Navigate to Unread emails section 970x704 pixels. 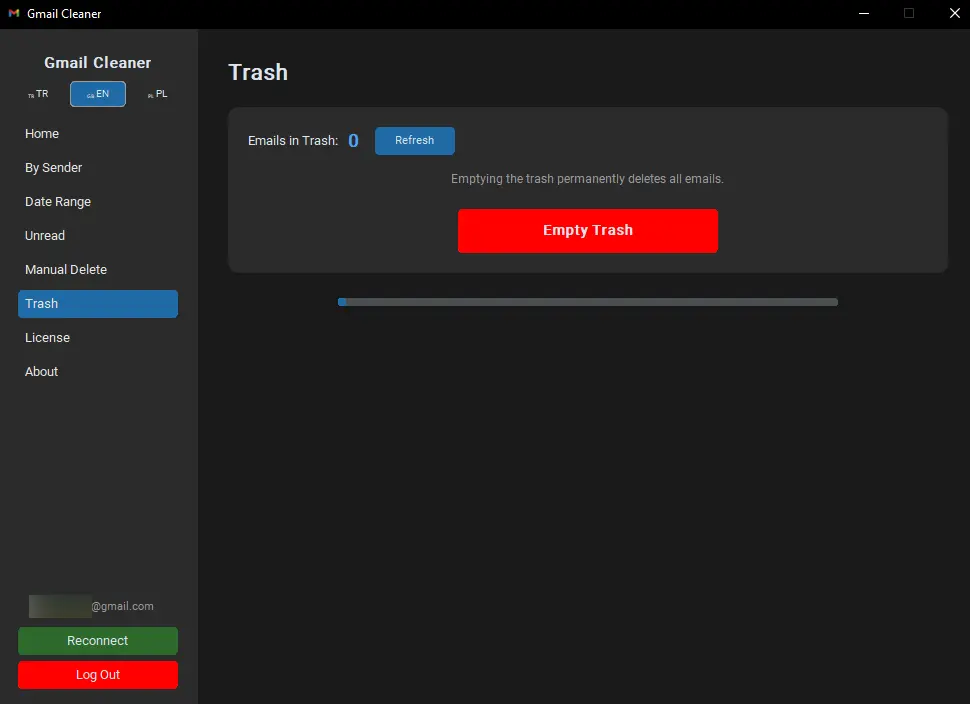[x=98, y=236]
